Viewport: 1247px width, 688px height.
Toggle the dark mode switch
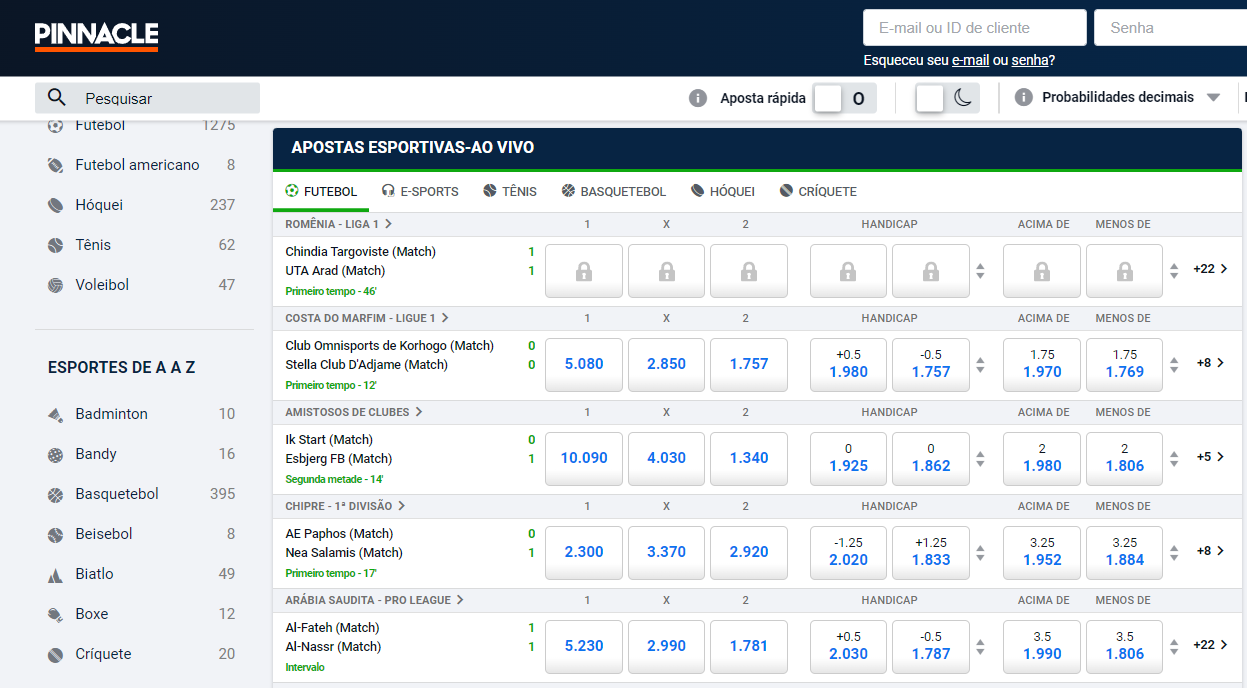(947, 98)
